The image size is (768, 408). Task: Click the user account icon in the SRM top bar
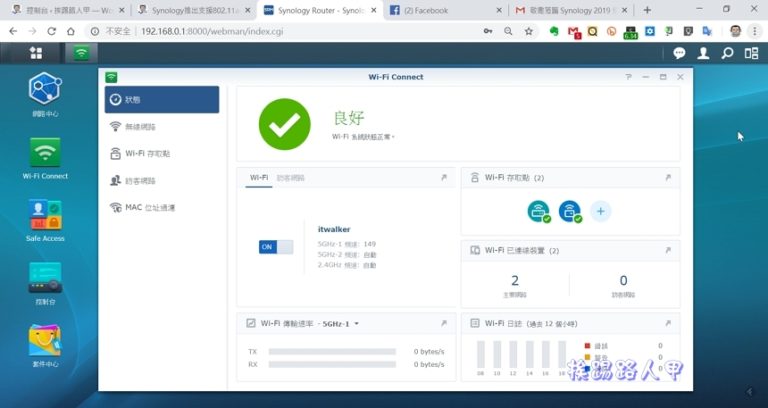(x=703, y=53)
